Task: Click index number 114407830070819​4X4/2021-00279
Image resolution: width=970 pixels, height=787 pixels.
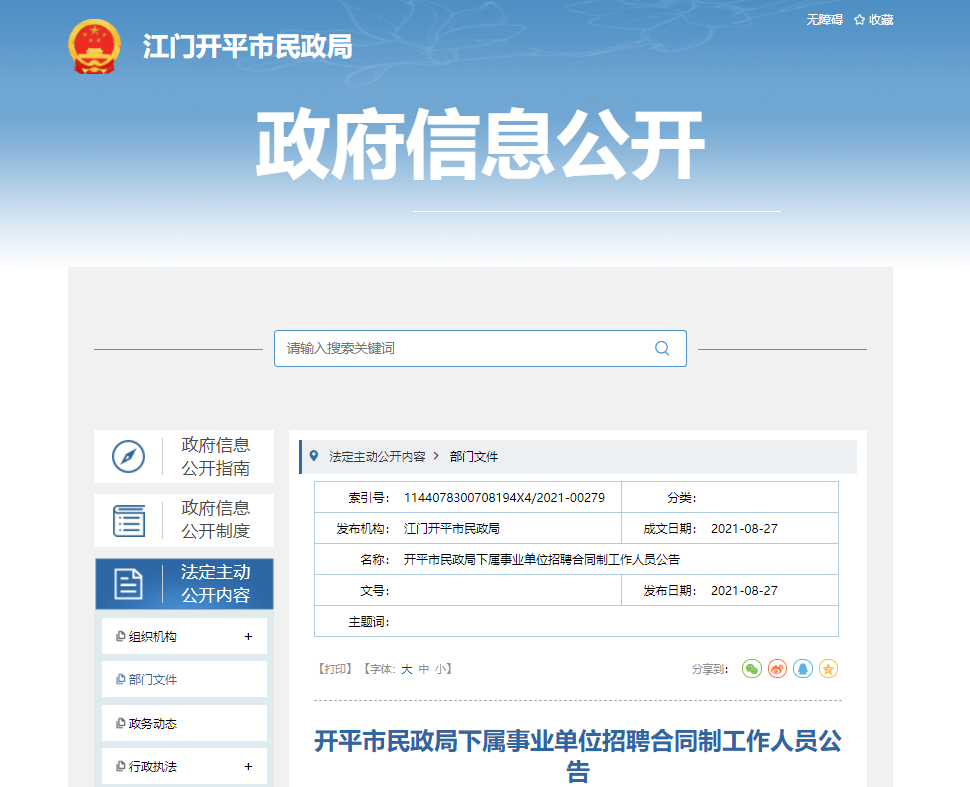Action: pos(504,497)
